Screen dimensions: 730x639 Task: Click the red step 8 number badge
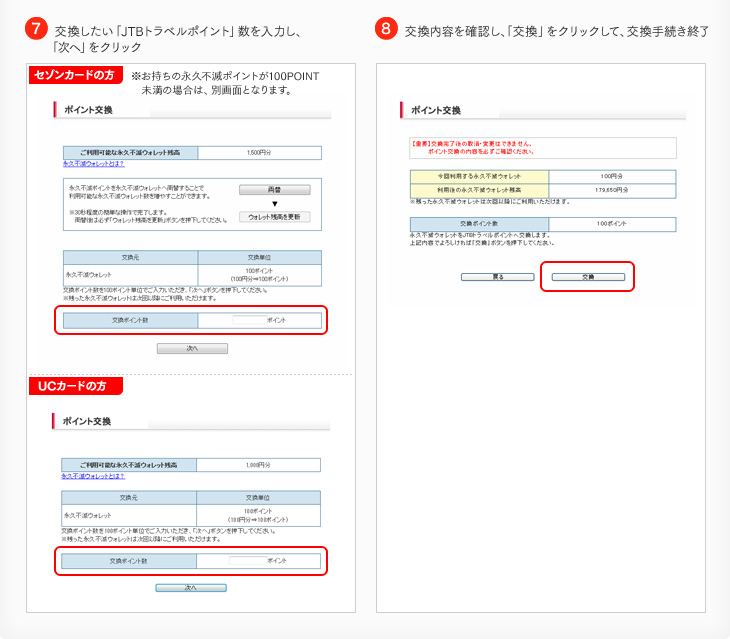tap(387, 29)
